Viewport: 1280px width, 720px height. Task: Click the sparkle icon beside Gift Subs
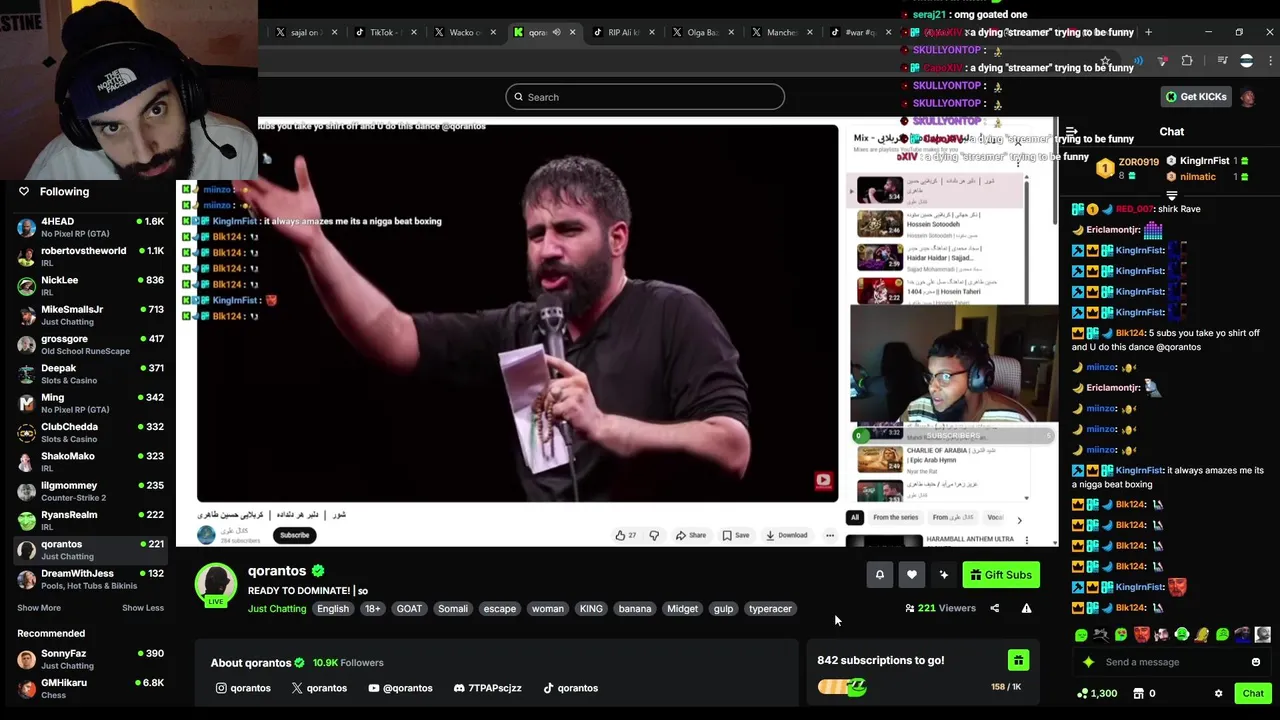point(944,575)
